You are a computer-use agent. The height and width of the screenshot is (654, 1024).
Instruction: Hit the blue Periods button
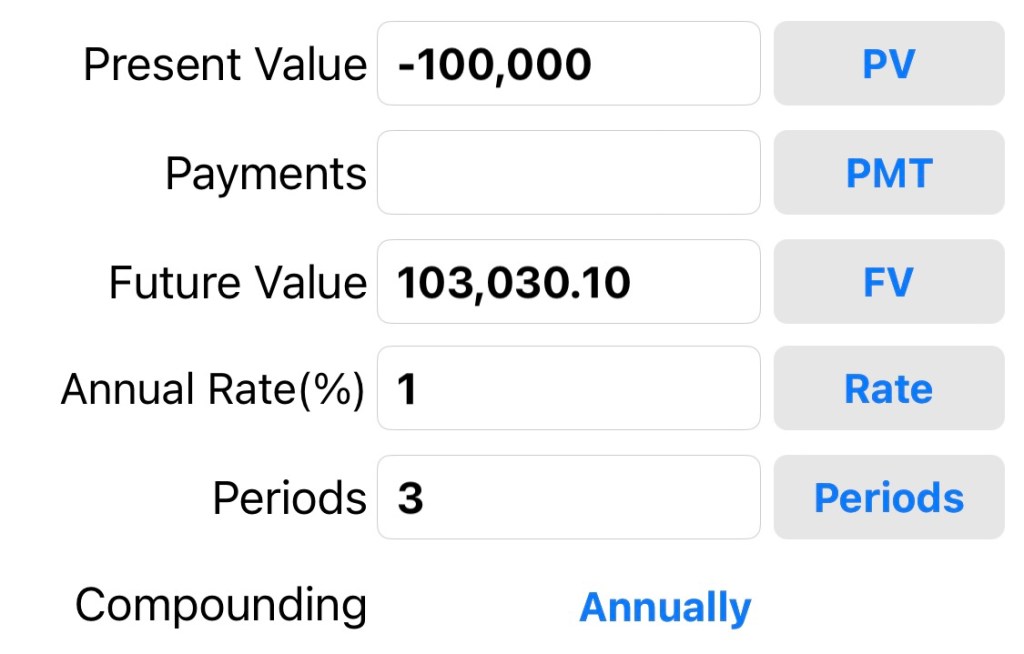(888, 497)
